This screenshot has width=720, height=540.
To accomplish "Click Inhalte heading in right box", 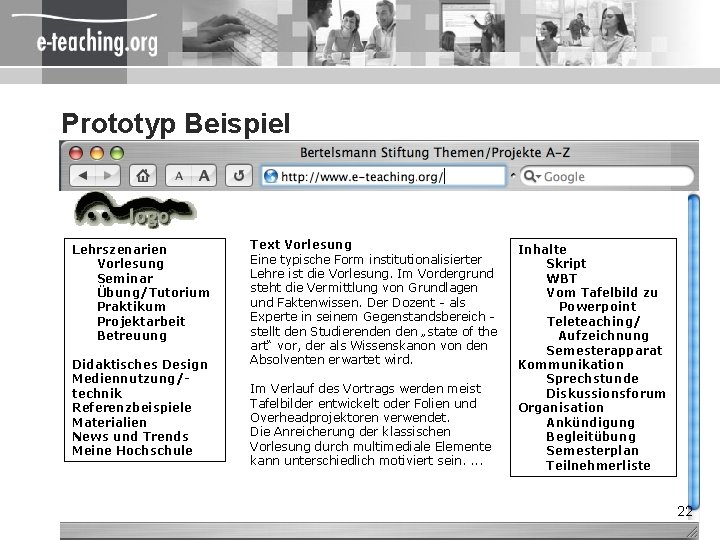I will coord(542,249).
